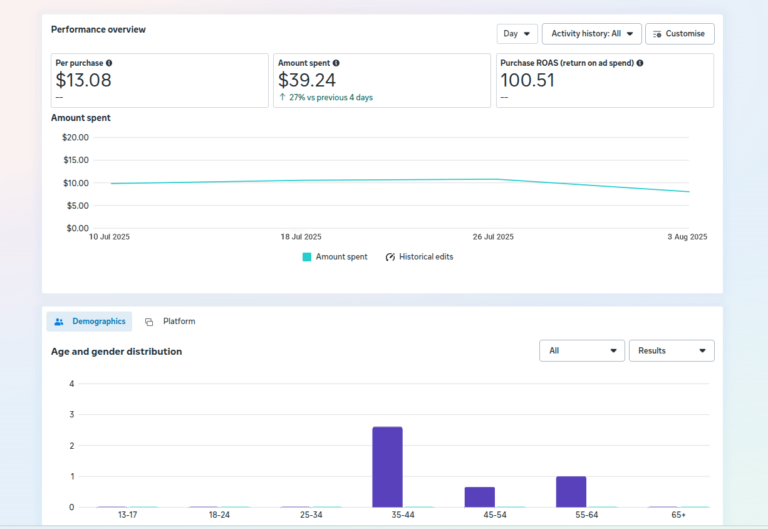Click the teal Amount spent legend swatch
Image resolution: width=768 pixels, height=529 pixels.
[x=307, y=257]
